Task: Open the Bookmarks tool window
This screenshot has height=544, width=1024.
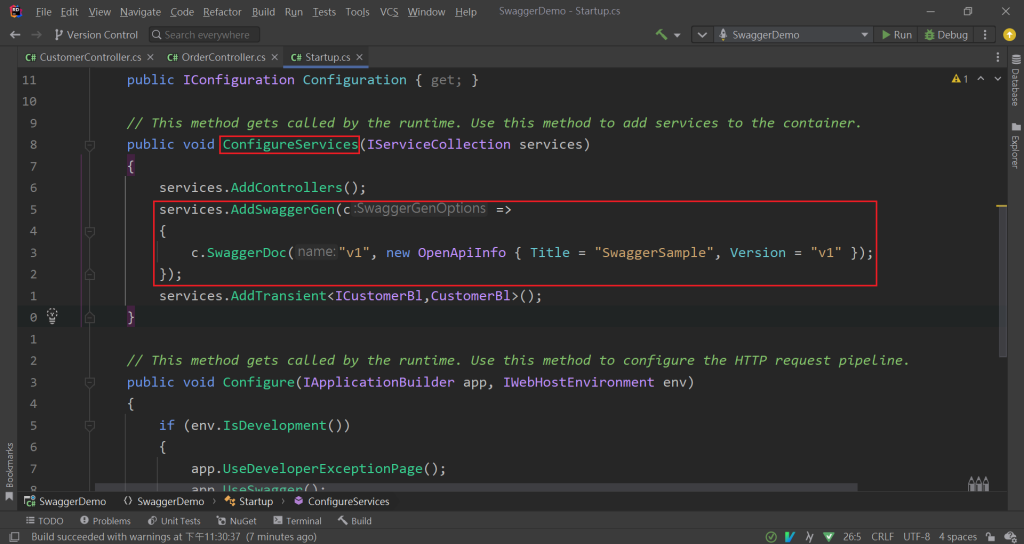Action: point(9,472)
